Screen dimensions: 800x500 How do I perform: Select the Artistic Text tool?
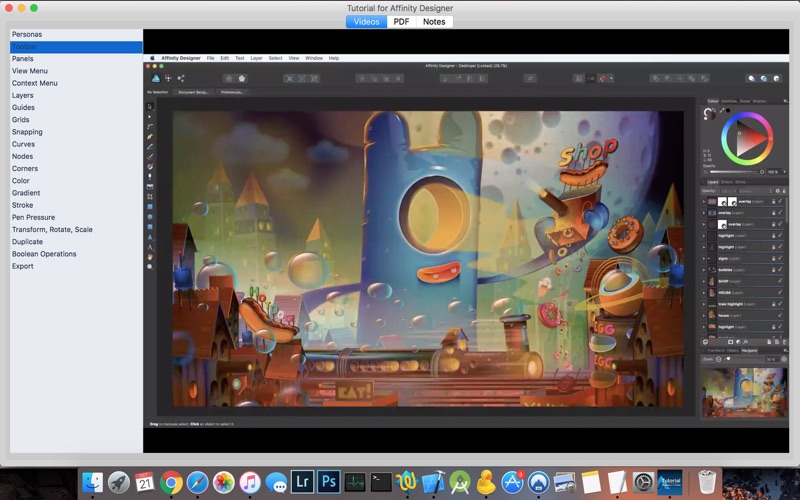149,247
